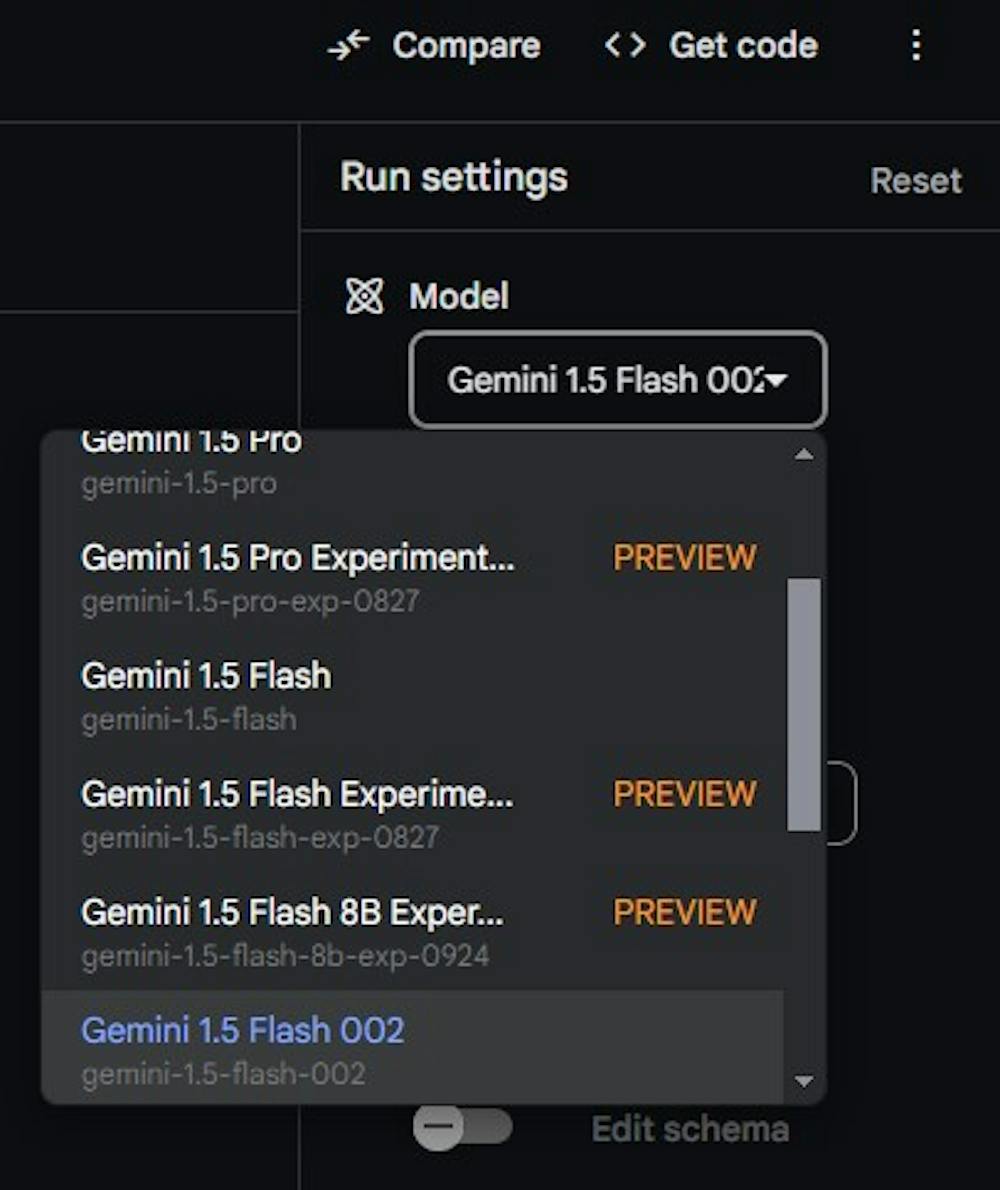Open the Gemini 1.5 Flash 002 model dropdown
Image resolution: width=1000 pixels, height=1190 pixels.
[618, 380]
